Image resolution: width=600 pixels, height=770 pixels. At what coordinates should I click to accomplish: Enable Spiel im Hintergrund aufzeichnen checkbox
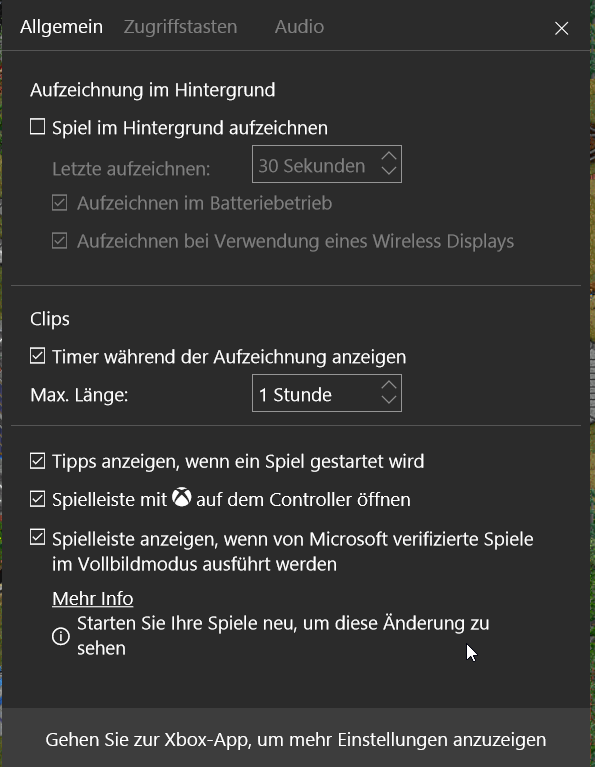click(38, 127)
